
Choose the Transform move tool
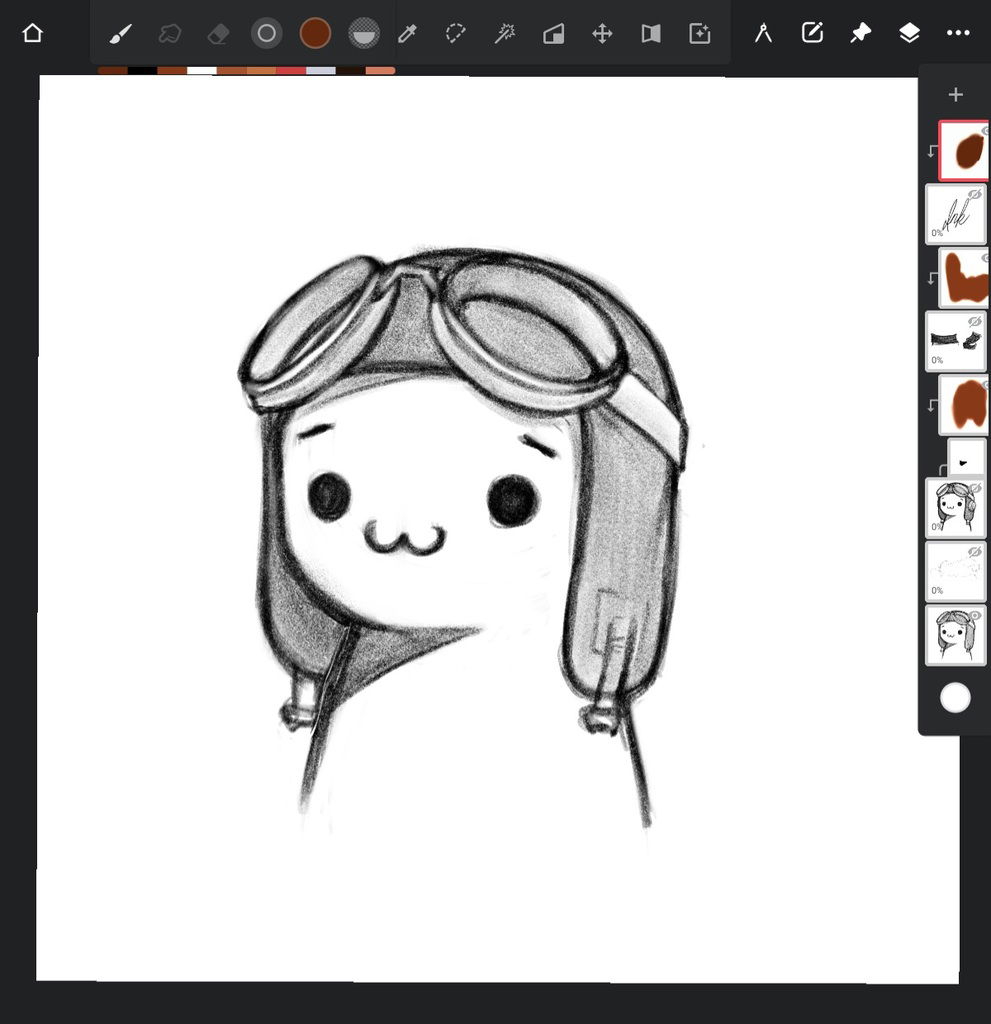[602, 34]
